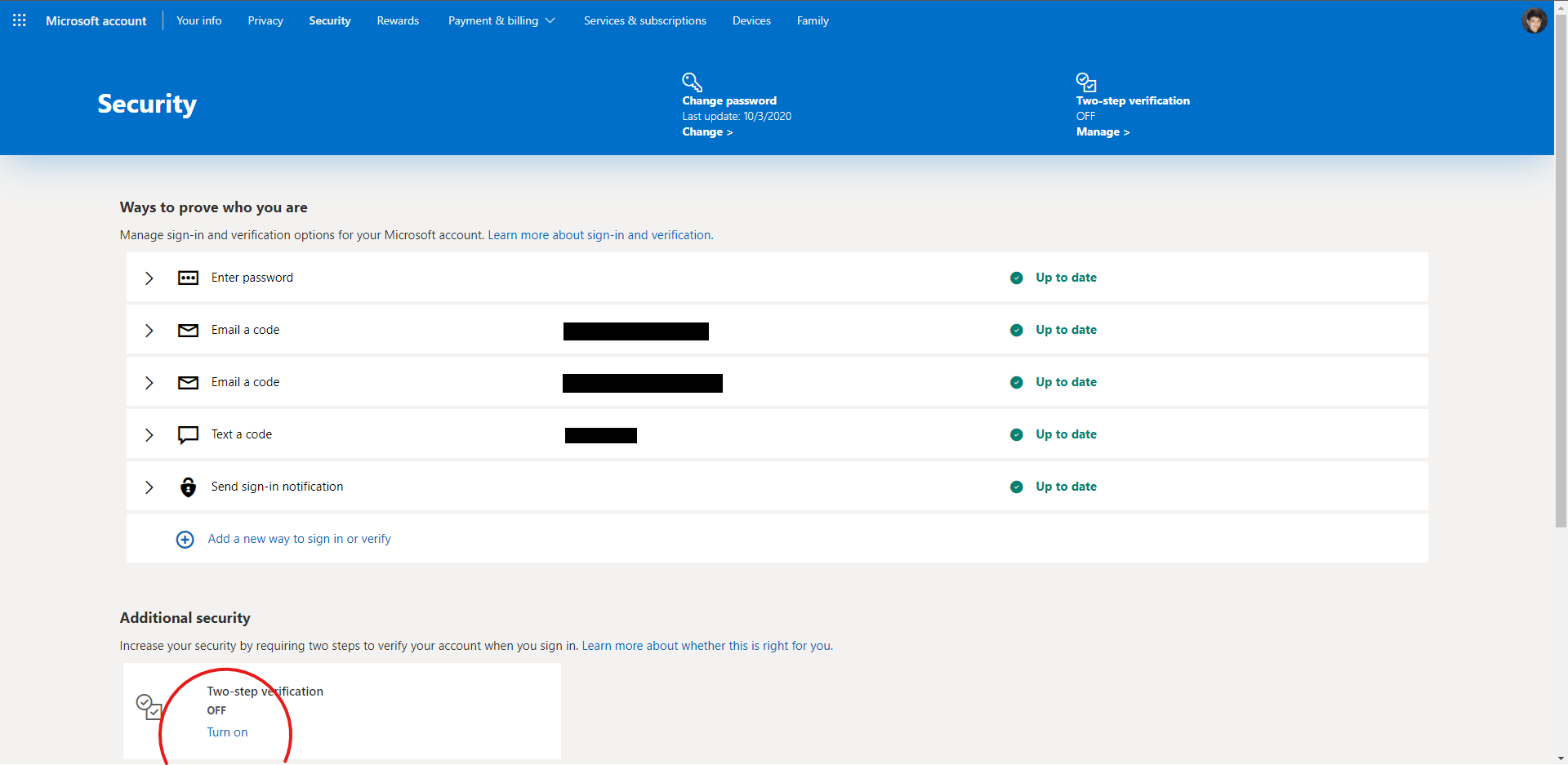Open Learn more about sign-in and verification
This screenshot has width=1568, height=765.
pyautogui.click(x=600, y=235)
